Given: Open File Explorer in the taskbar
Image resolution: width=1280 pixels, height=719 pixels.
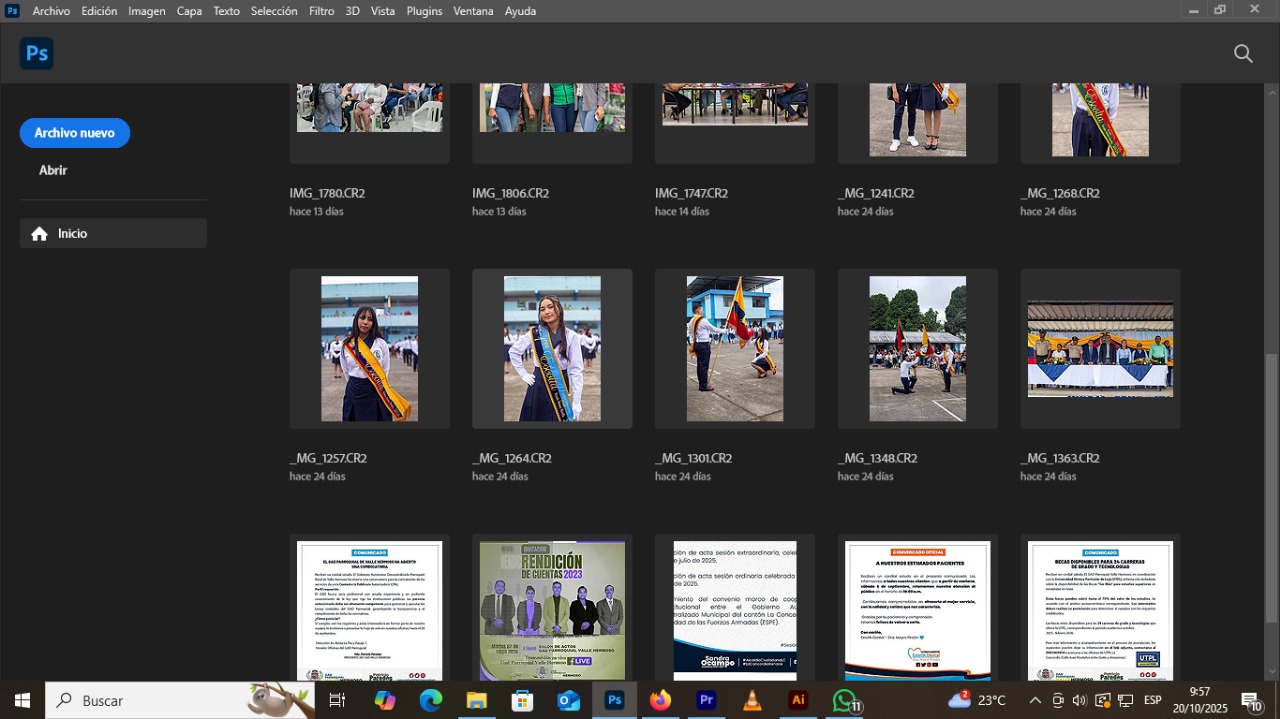Looking at the screenshot, I should coord(476,700).
